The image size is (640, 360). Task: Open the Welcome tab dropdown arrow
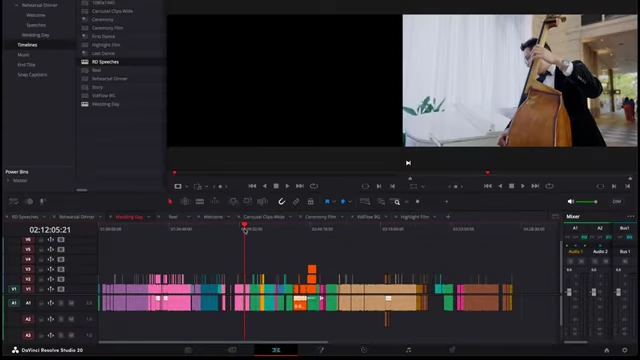tap(229, 217)
